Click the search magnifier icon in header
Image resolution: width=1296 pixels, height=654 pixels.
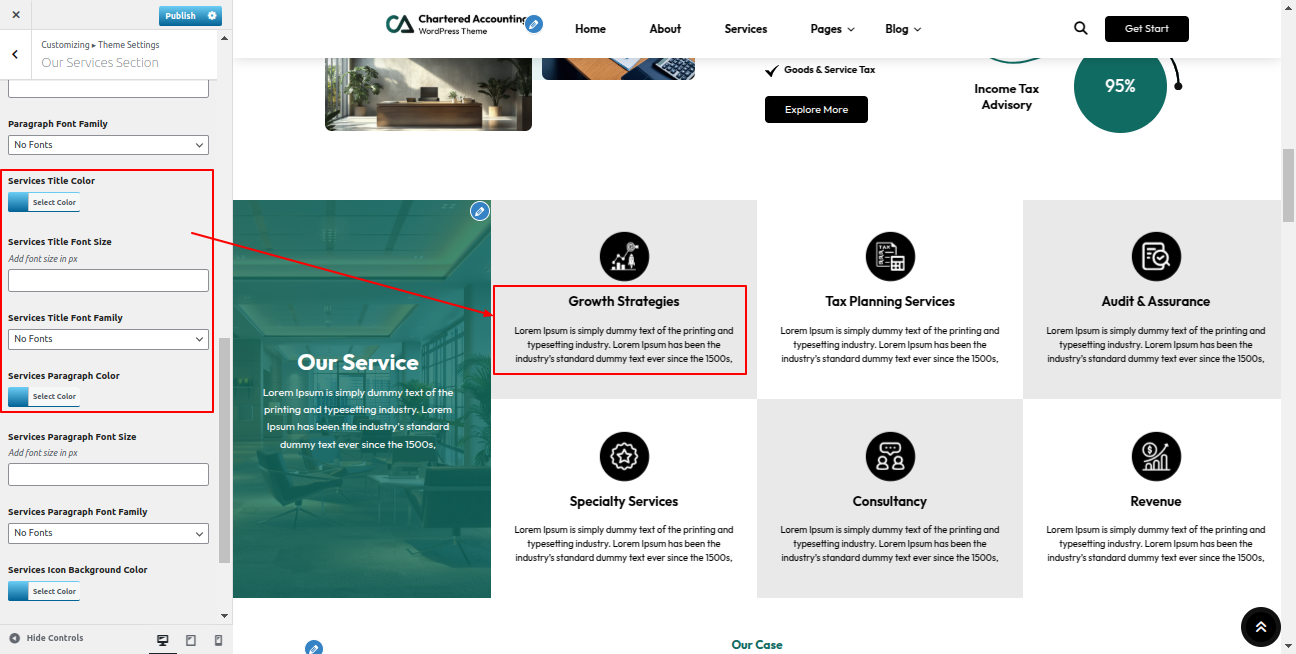[1080, 29]
